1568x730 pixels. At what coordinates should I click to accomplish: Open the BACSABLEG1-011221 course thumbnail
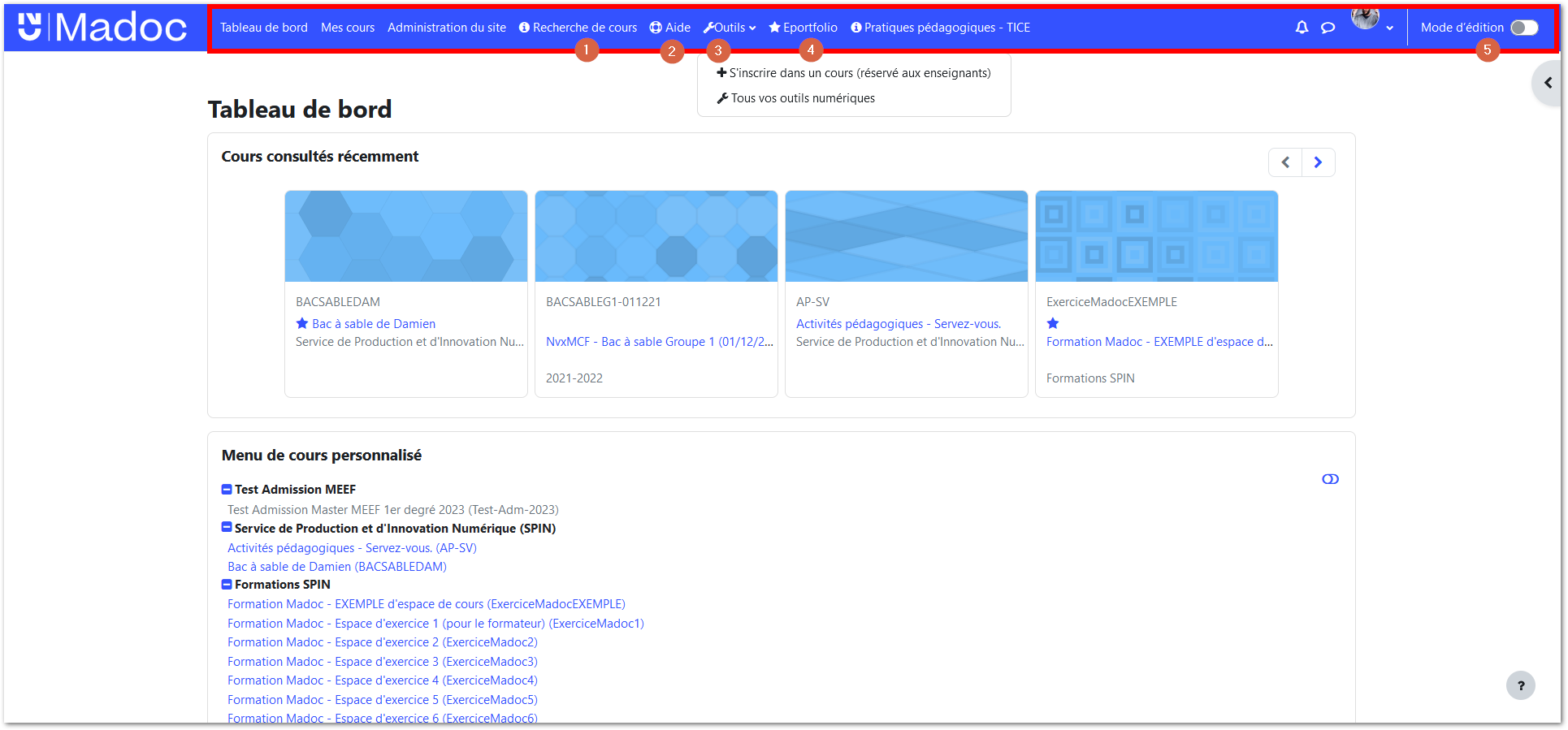(656, 236)
